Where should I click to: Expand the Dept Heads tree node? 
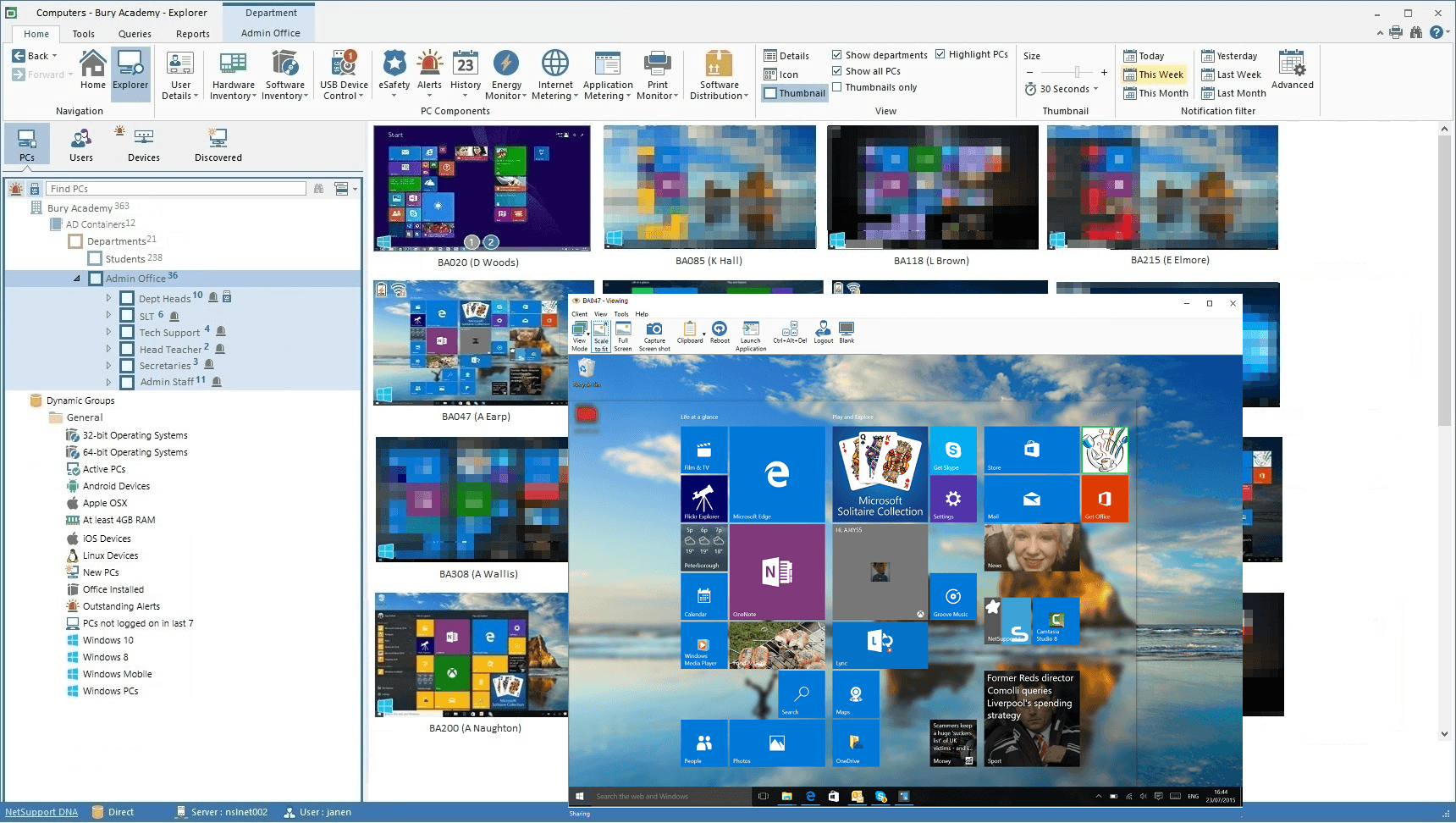tap(108, 298)
